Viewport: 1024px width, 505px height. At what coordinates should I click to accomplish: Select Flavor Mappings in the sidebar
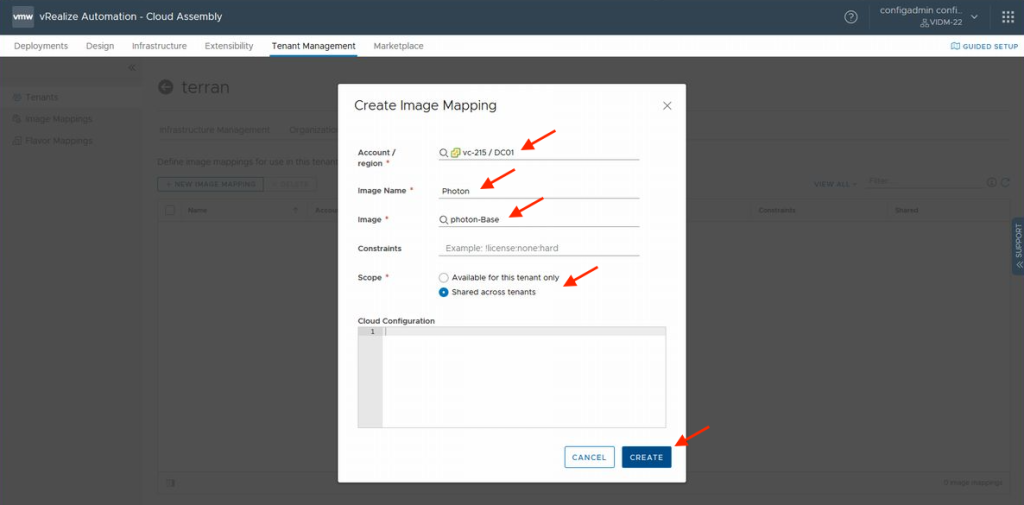59,141
